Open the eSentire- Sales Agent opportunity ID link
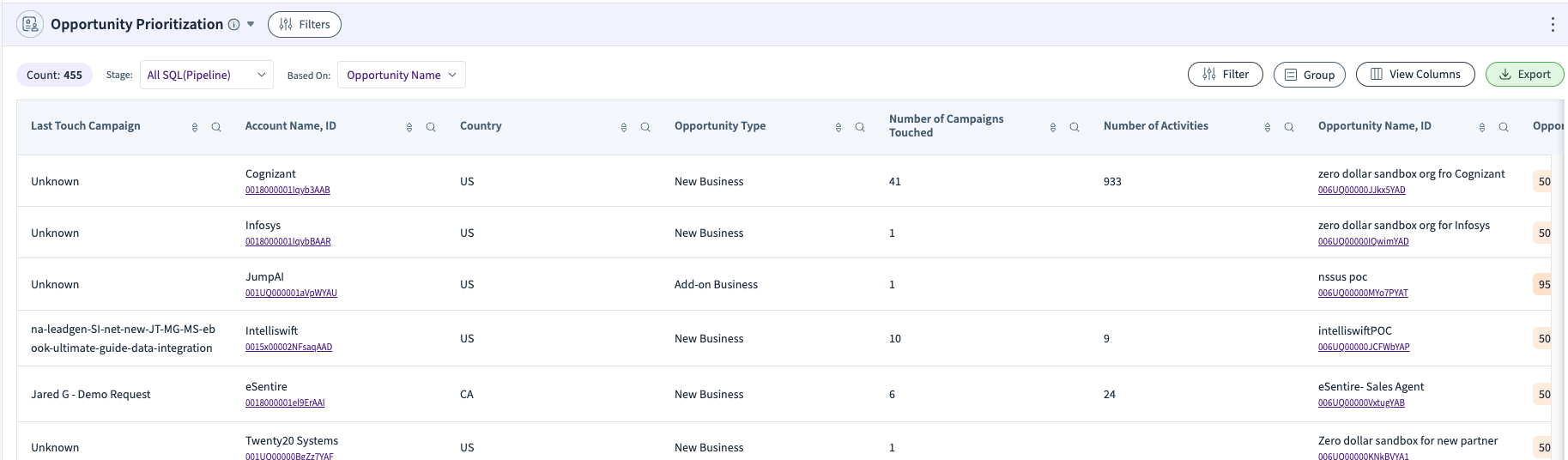 (x=1361, y=403)
